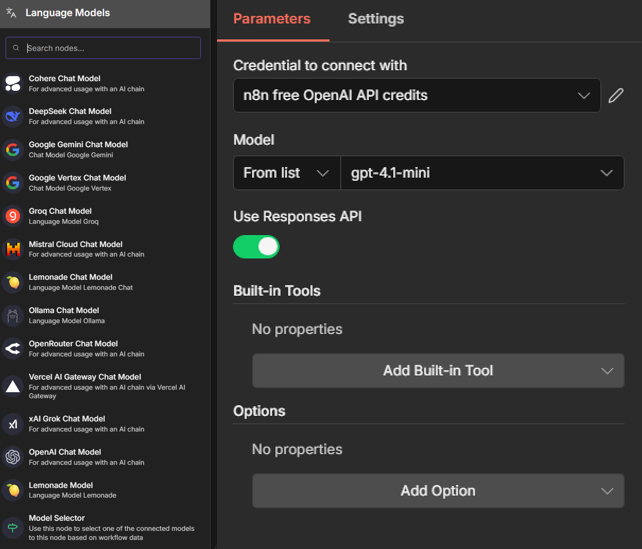This screenshot has width=642, height=549.
Task: Focus the Search nodes input field
Action: tap(103, 48)
